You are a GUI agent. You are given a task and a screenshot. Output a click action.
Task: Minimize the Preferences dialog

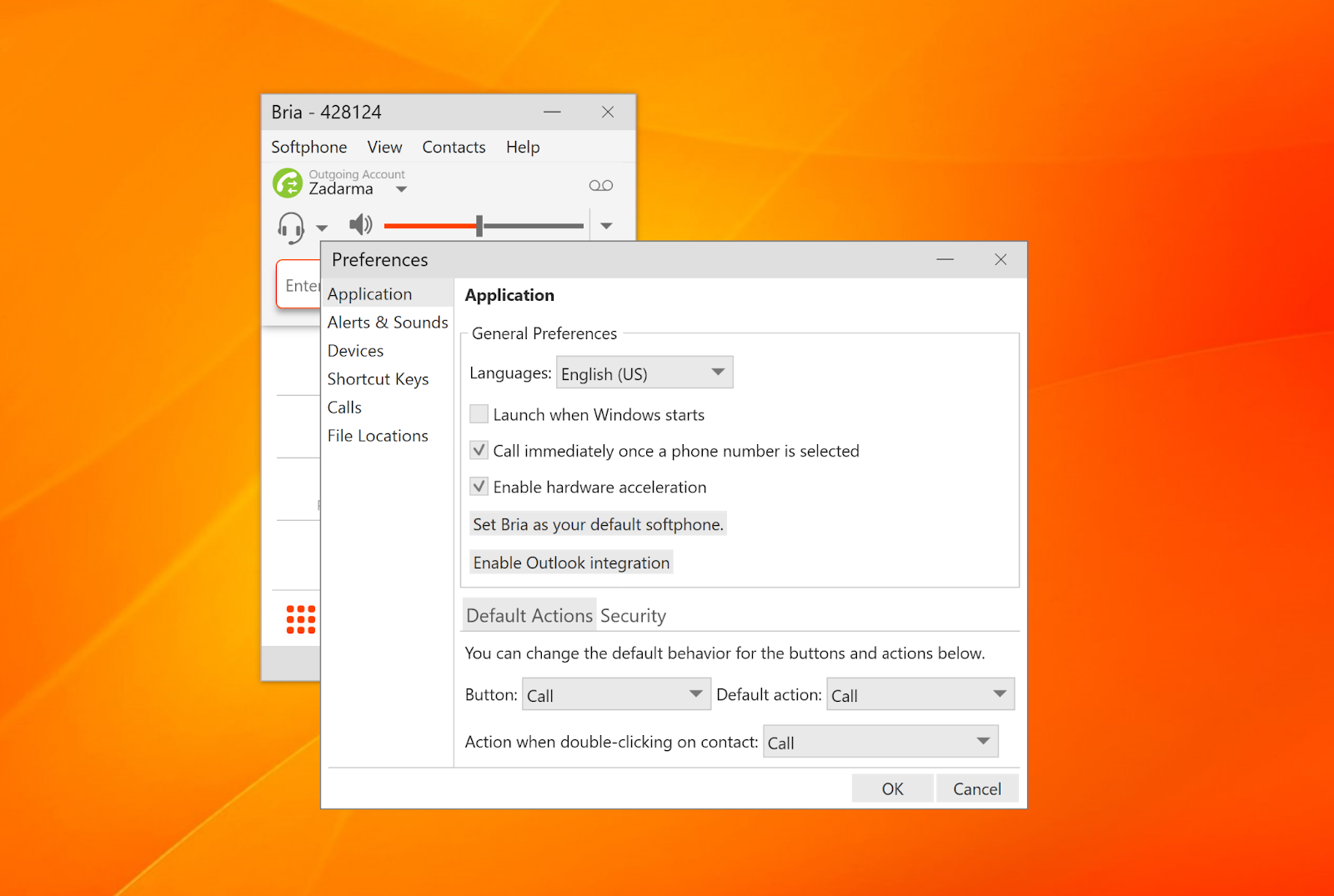(945, 260)
